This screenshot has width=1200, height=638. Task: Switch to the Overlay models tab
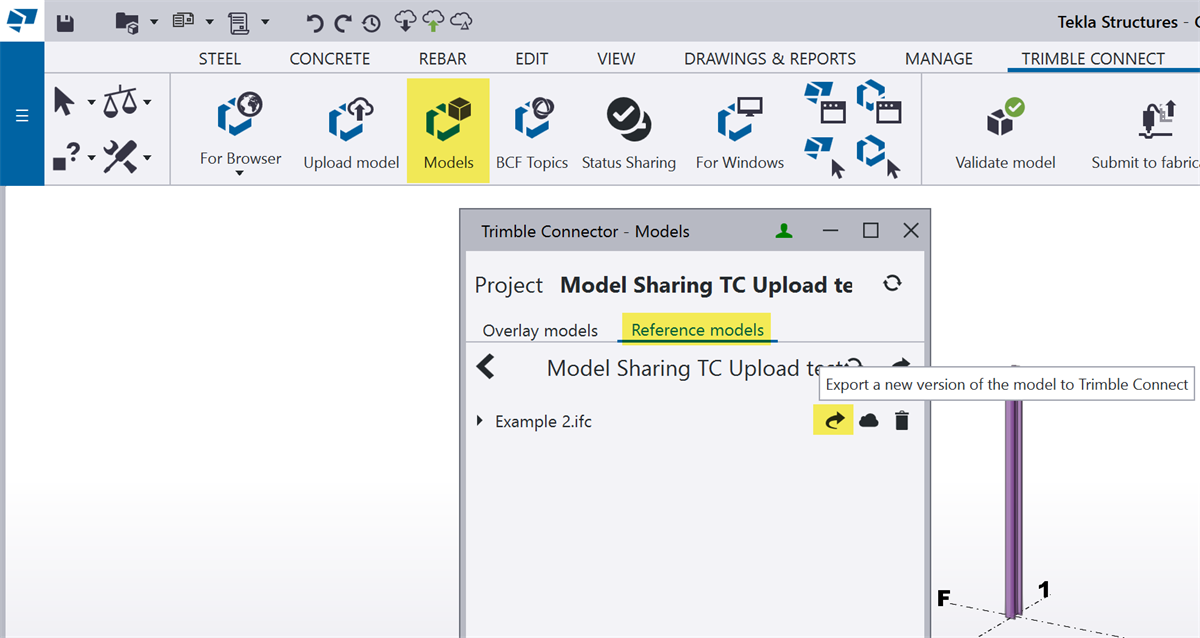tap(540, 330)
